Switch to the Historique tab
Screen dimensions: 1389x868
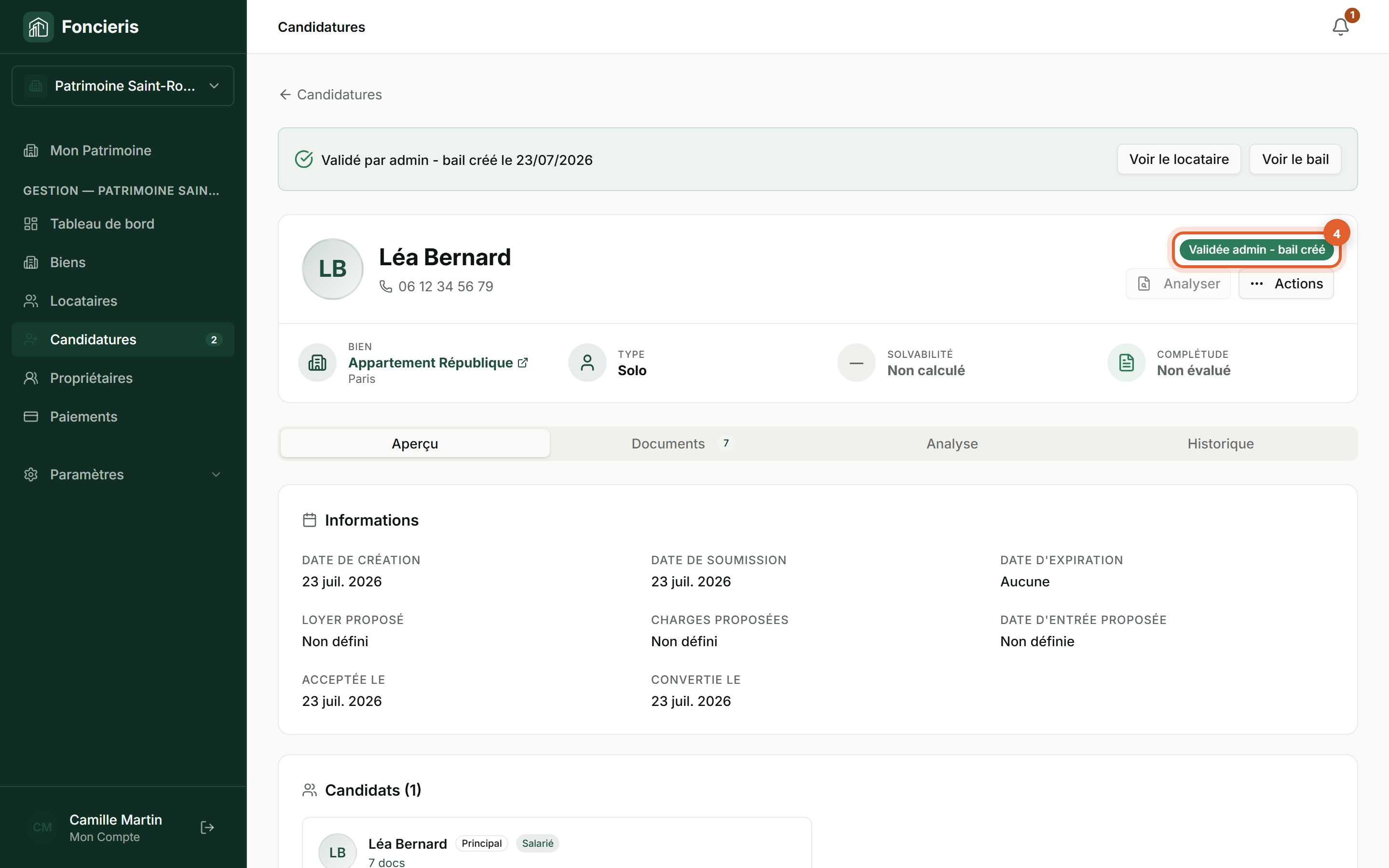coord(1221,443)
